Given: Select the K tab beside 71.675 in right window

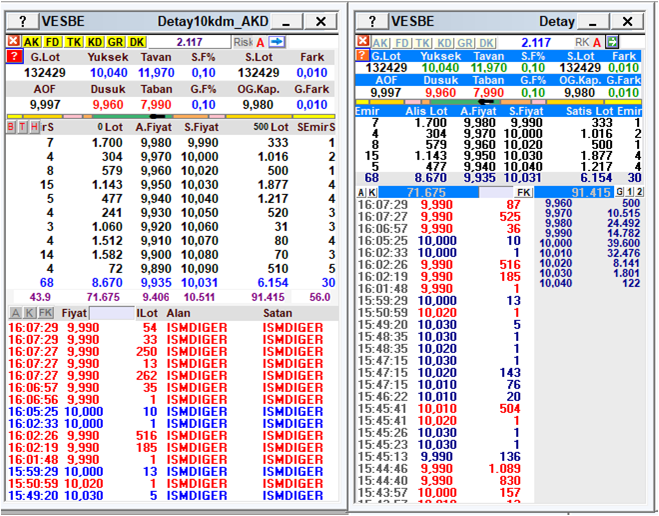Looking at the screenshot, I should [372, 193].
